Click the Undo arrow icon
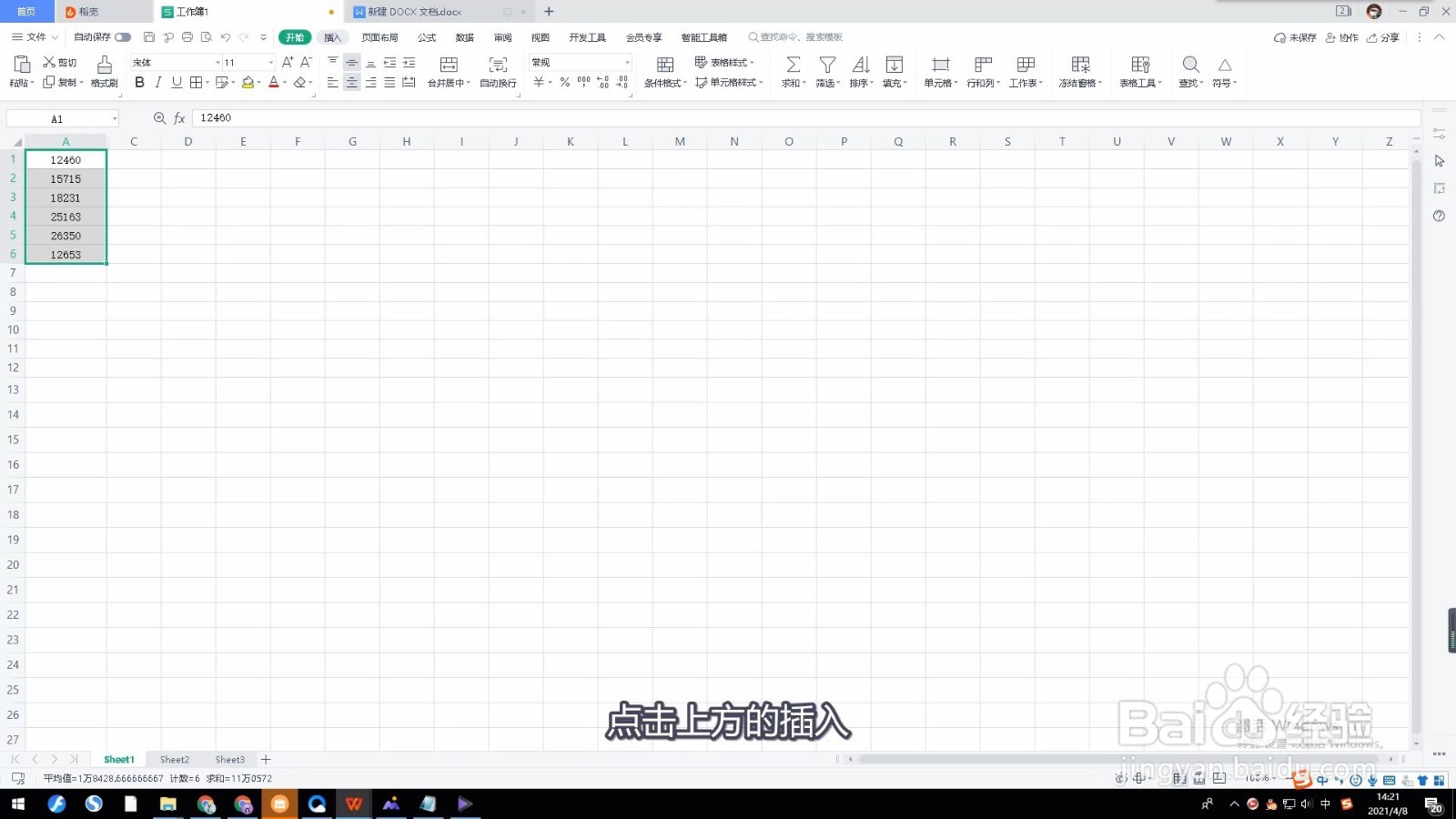Image resolution: width=1456 pixels, height=819 pixels. point(225,37)
